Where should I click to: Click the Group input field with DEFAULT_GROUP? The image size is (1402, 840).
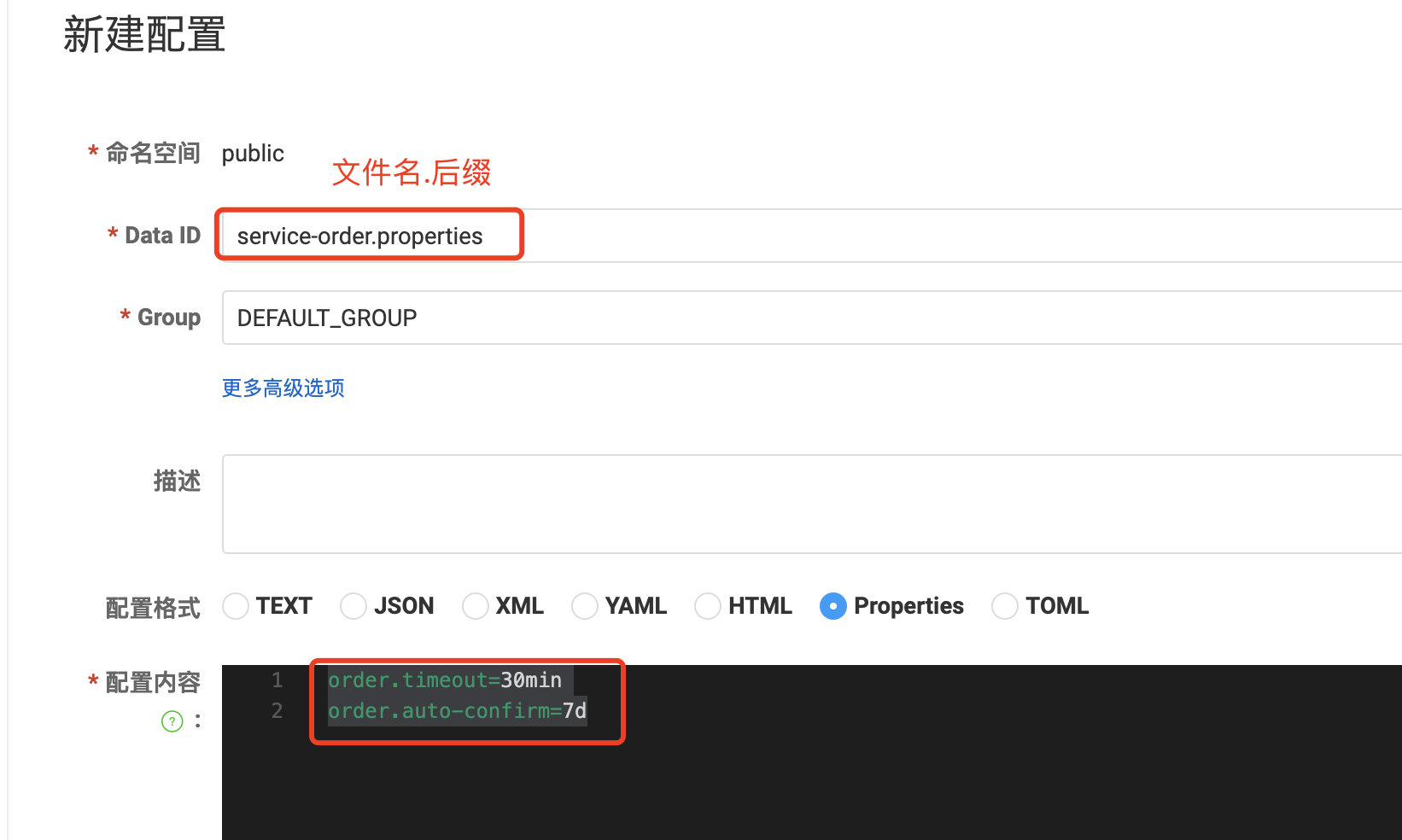click(811, 318)
